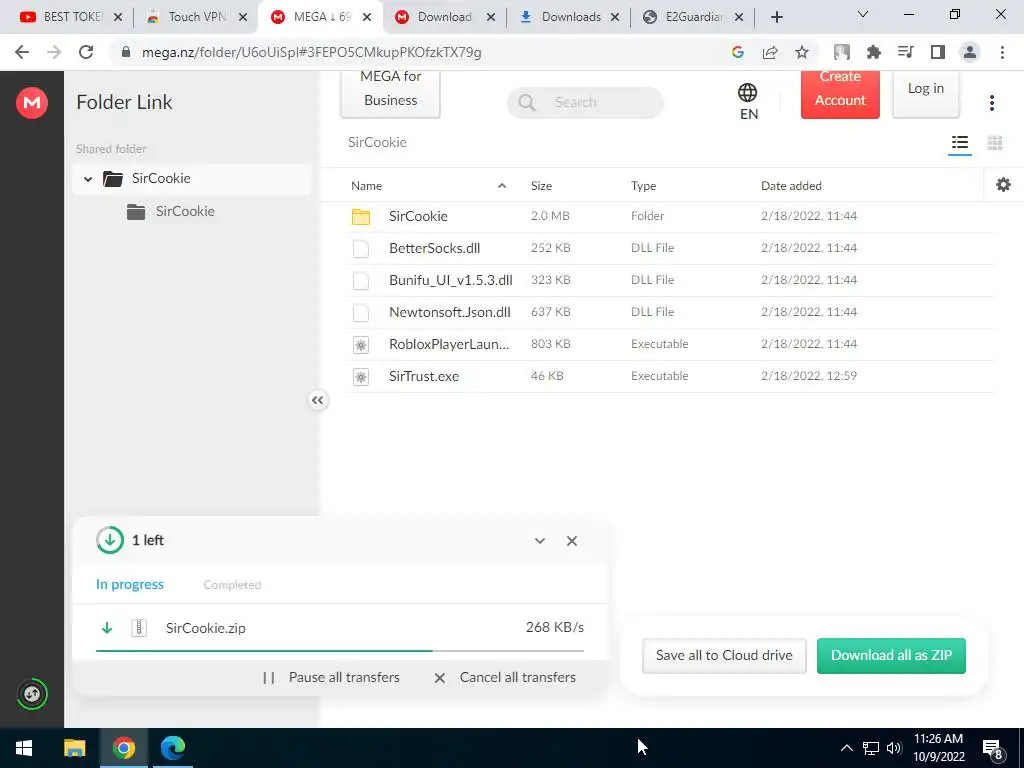Viewport: 1024px width, 768px height.
Task: Open tab search dropdown arrow
Action: pos(862,14)
